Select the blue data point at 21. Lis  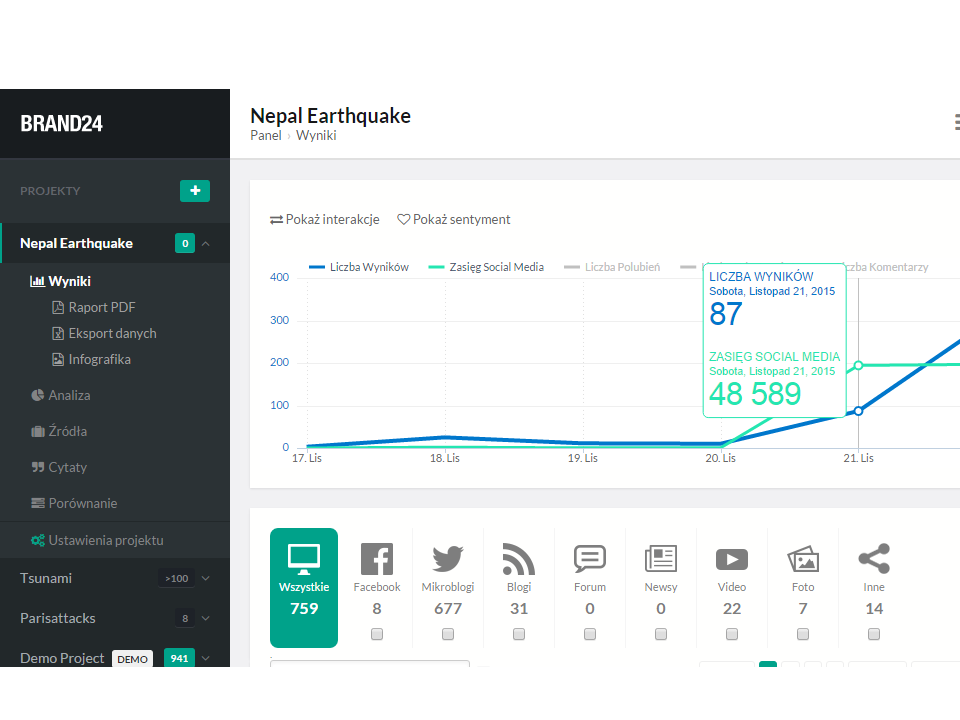pyautogui.click(x=858, y=411)
